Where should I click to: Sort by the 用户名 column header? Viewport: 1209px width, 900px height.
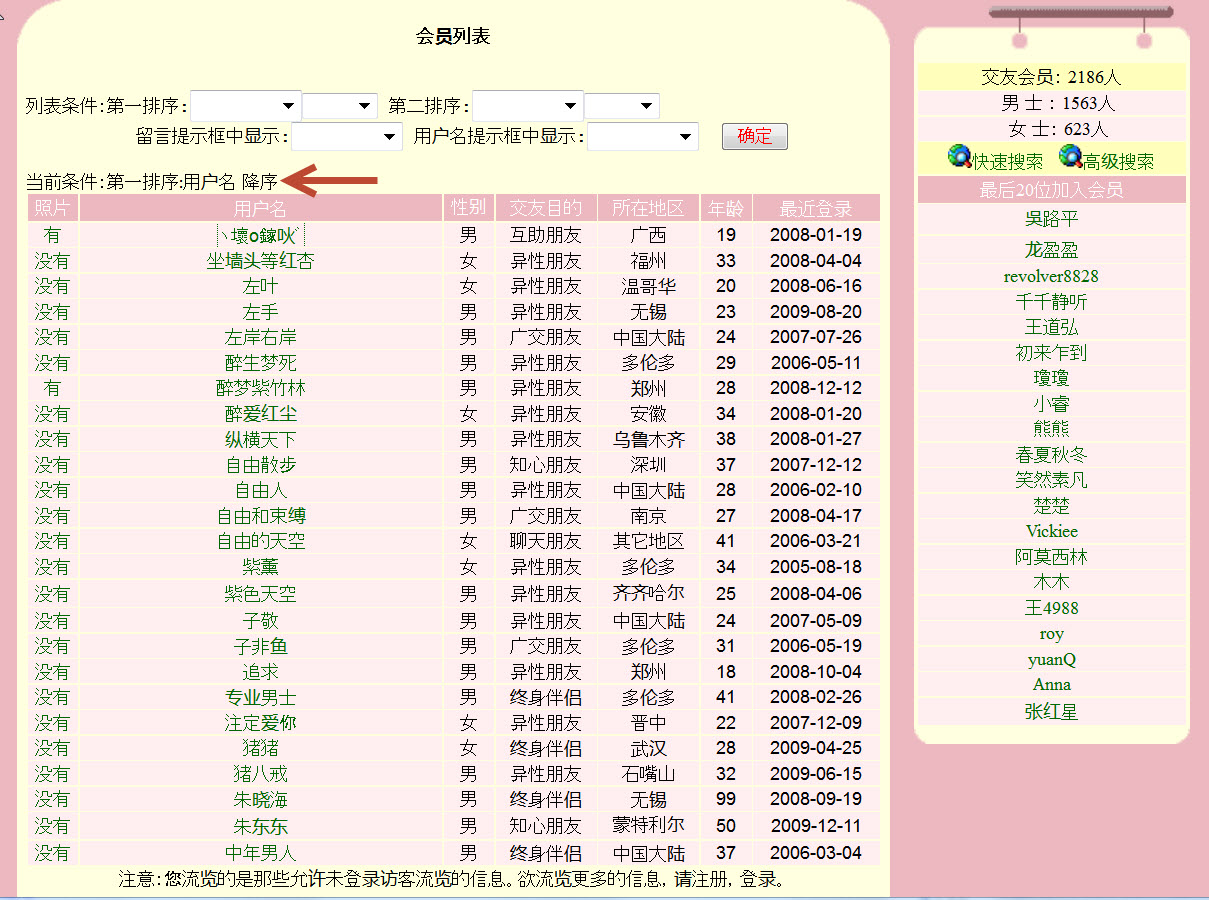260,209
